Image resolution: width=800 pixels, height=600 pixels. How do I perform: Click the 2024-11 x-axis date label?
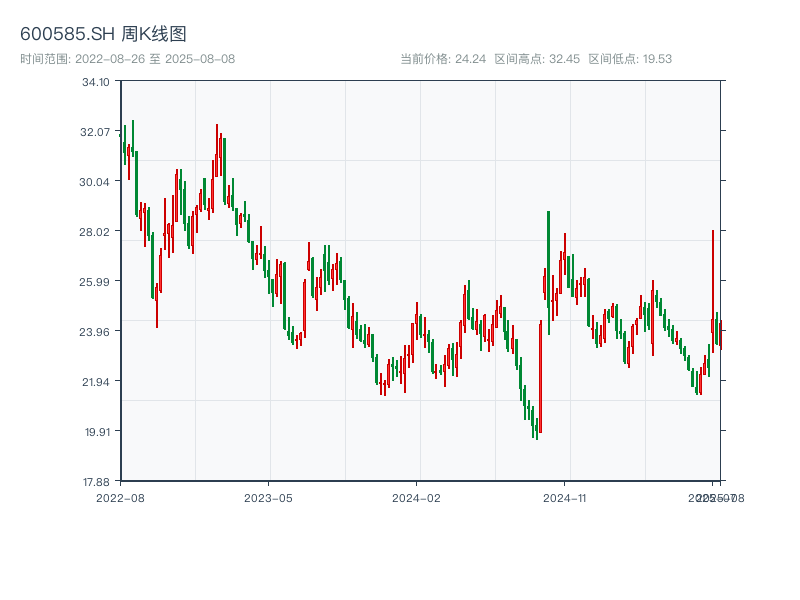pos(564,497)
